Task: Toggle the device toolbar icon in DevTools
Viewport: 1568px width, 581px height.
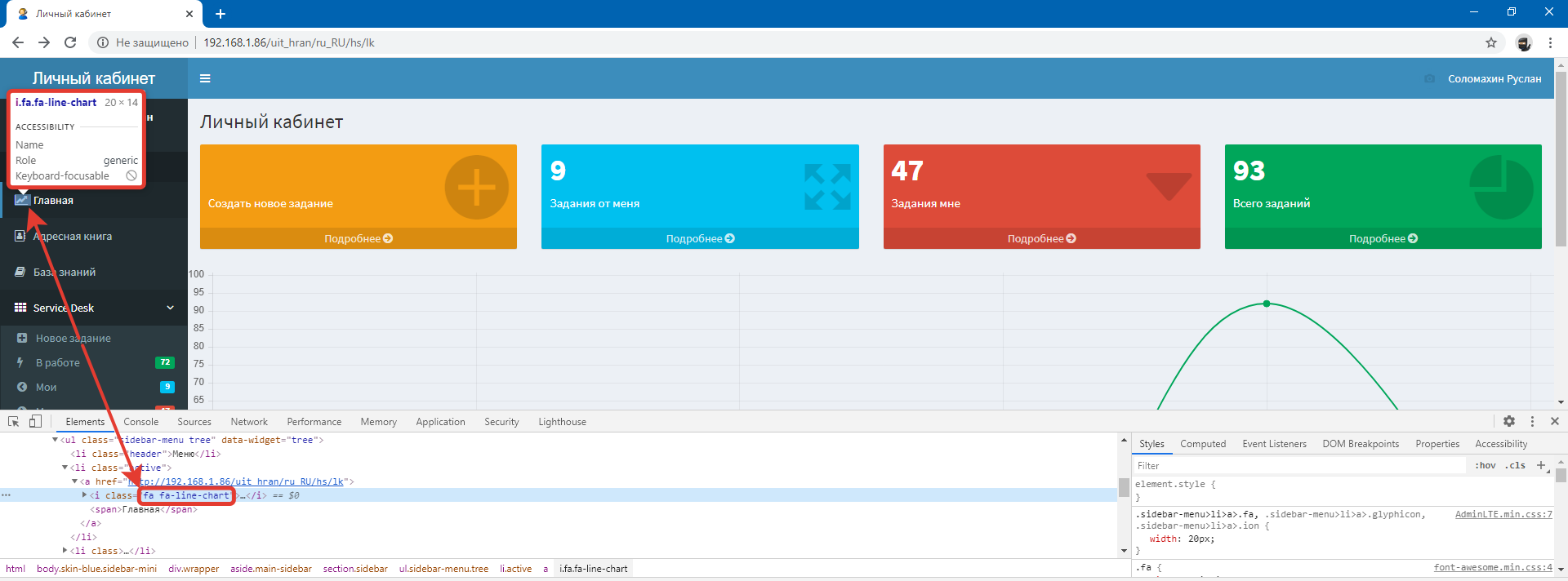Action: [x=35, y=421]
